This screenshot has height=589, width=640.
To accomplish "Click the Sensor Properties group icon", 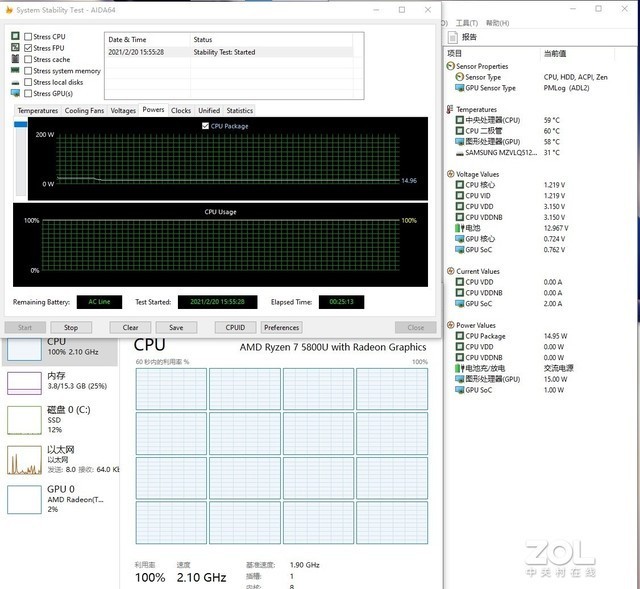I will [x=451, y=66].
